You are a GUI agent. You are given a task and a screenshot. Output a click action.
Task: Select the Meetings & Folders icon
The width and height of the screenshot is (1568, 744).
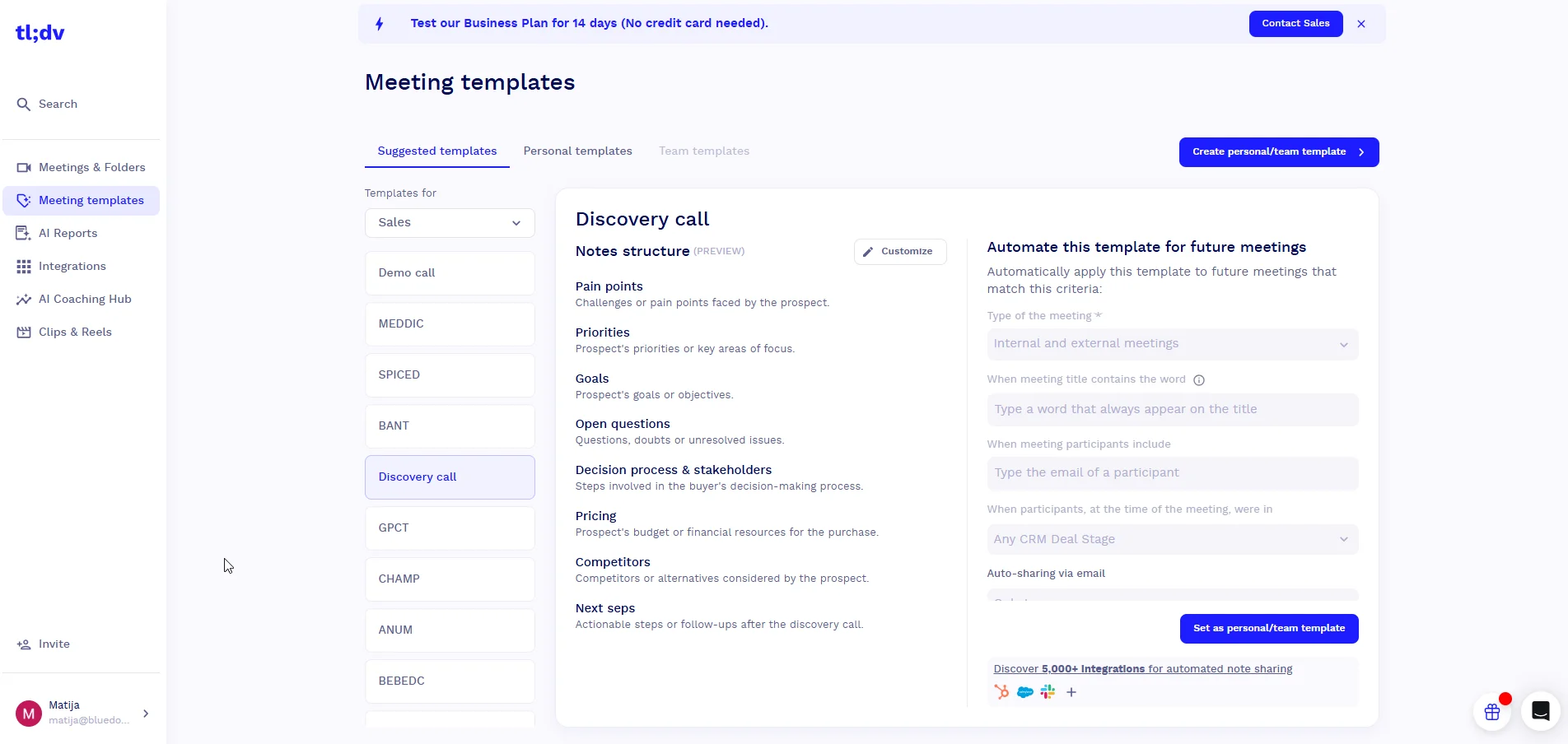(x=25, y=167)
